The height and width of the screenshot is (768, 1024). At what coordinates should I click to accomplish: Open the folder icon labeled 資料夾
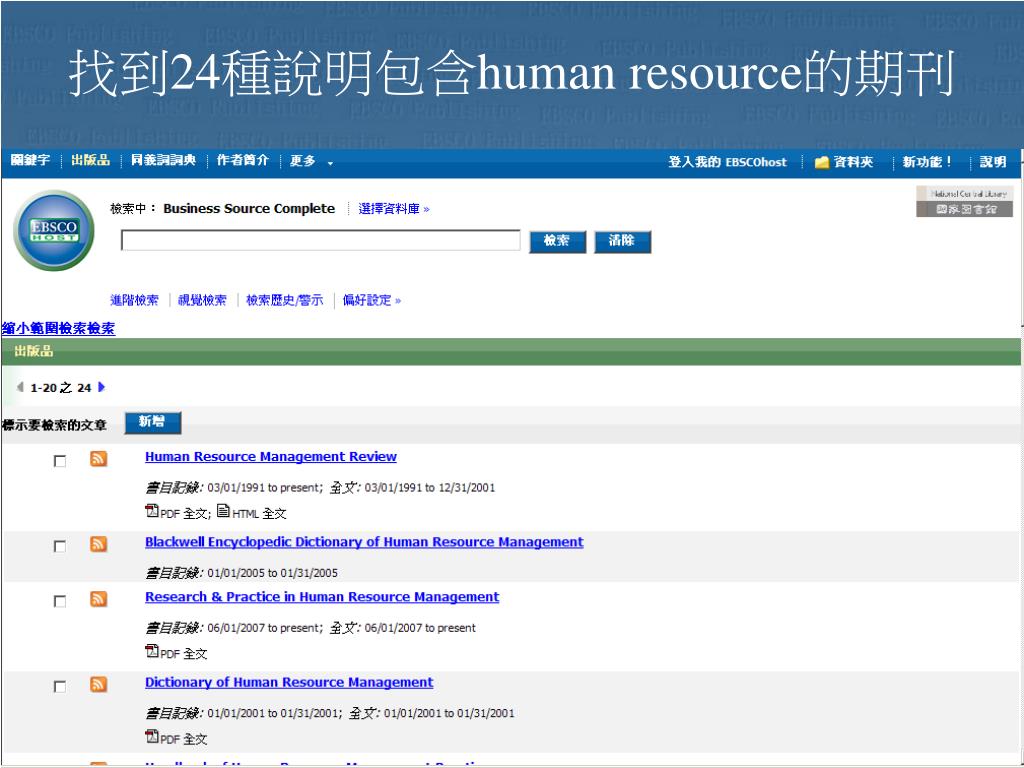822,162
